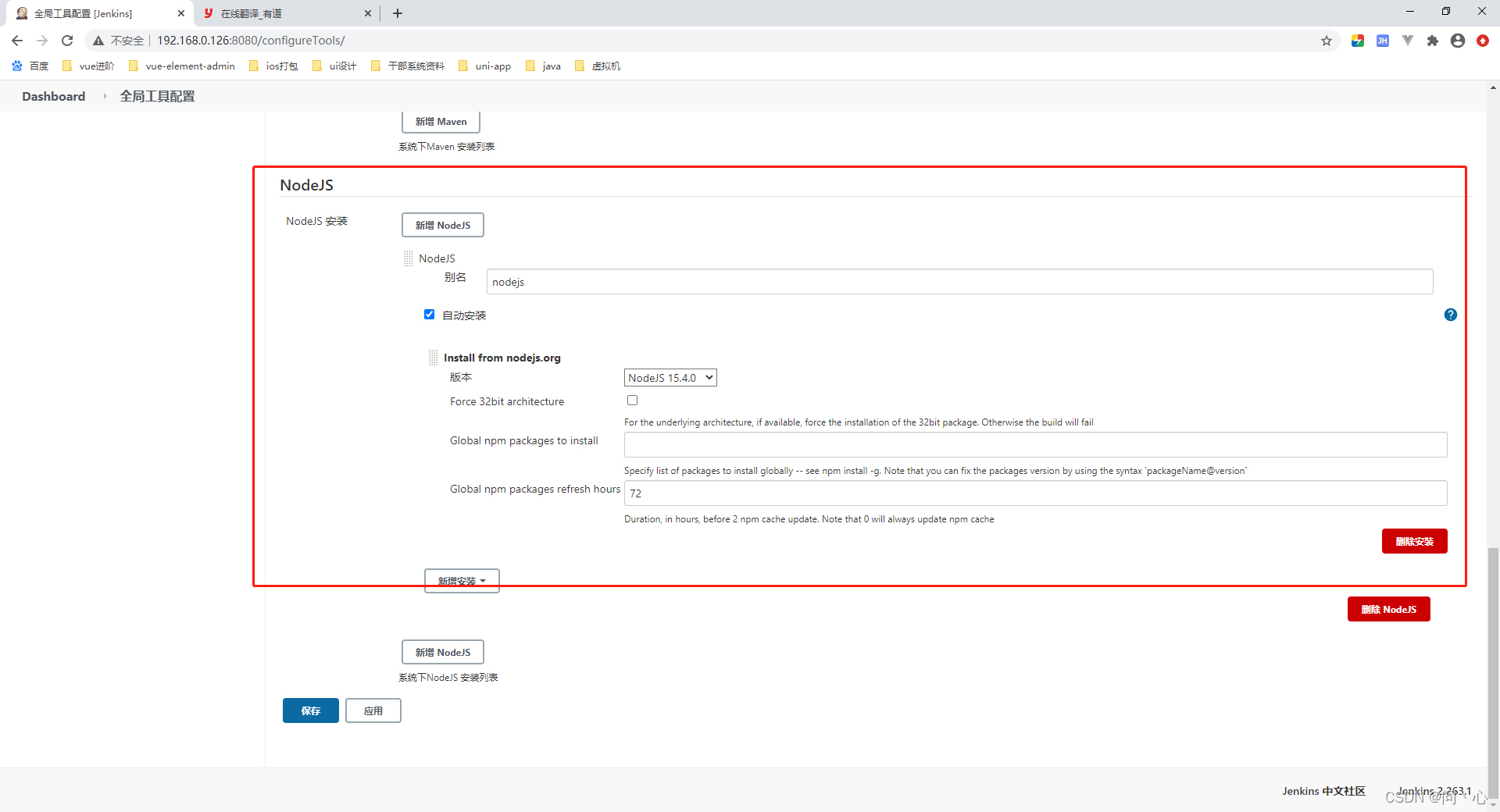Open the 百度 bookmark

[30, 66]
